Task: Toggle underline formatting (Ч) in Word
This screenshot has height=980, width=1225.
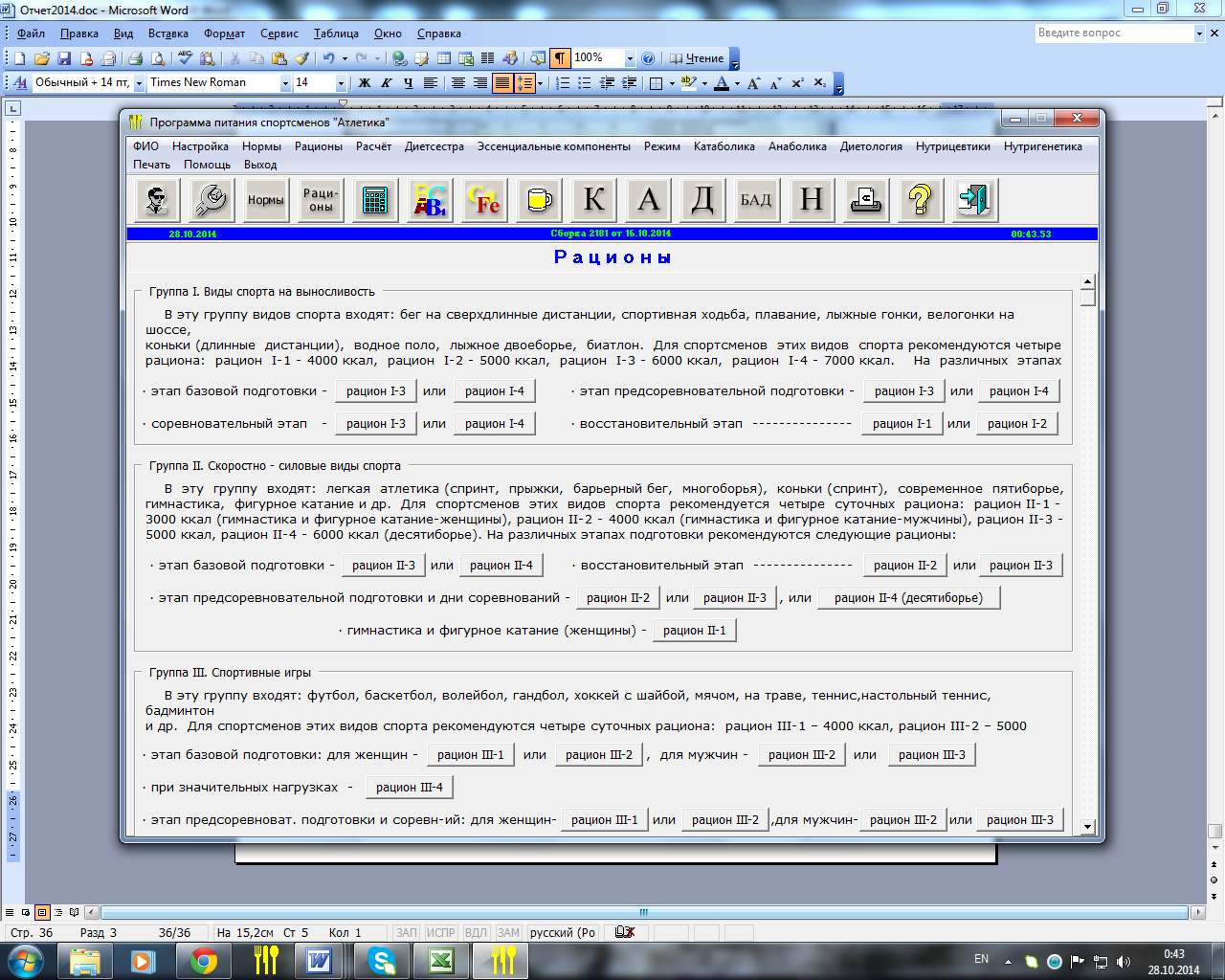Action: (x=409, y=83)
